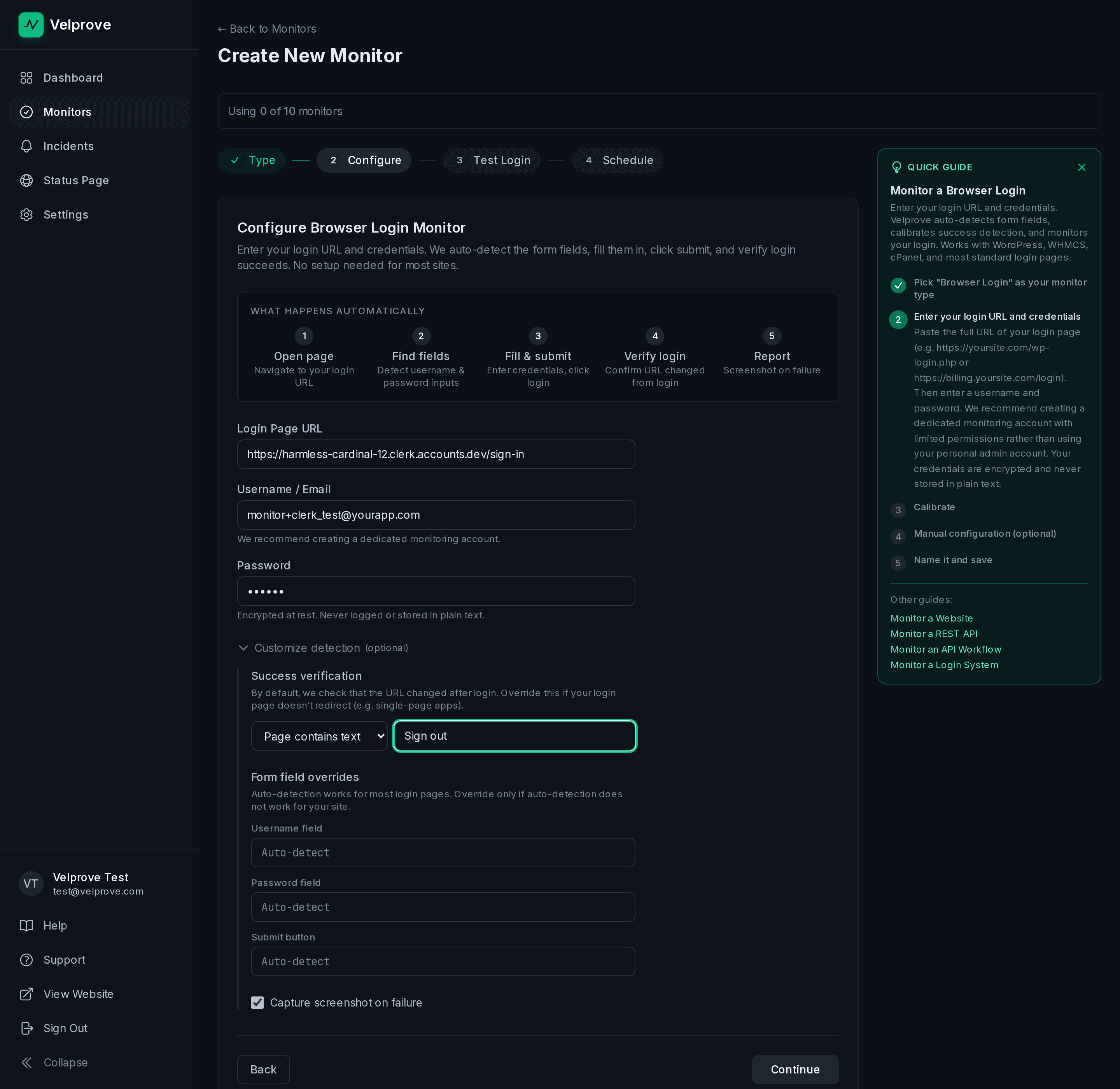
Task: Click Using 0 of 10 monitors text
Action: tap(285, 112)
